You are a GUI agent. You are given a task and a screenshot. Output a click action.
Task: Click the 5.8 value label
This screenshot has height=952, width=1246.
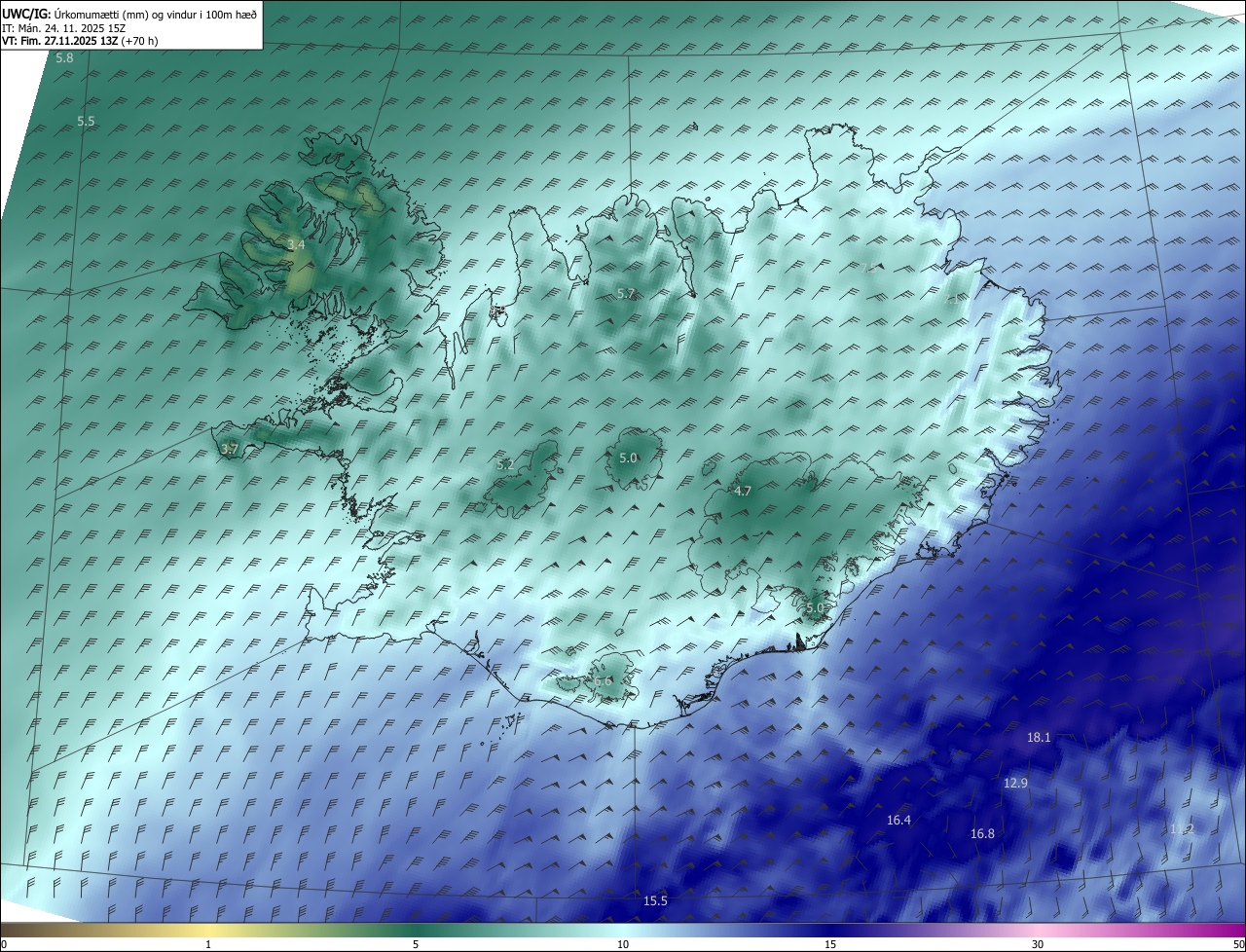click(64, 58)
